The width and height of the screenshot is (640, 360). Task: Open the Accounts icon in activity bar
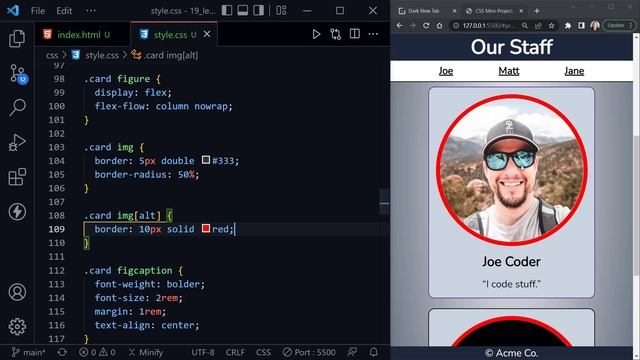(x=17, y=292)
